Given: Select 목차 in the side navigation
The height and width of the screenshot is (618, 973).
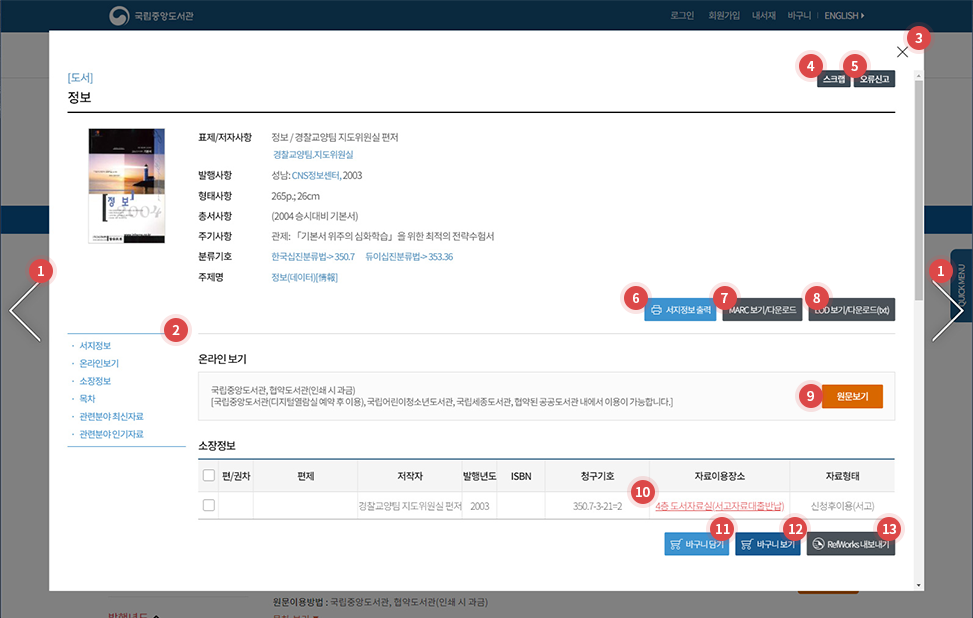Looking at the screenshot, I should point(87,398).
